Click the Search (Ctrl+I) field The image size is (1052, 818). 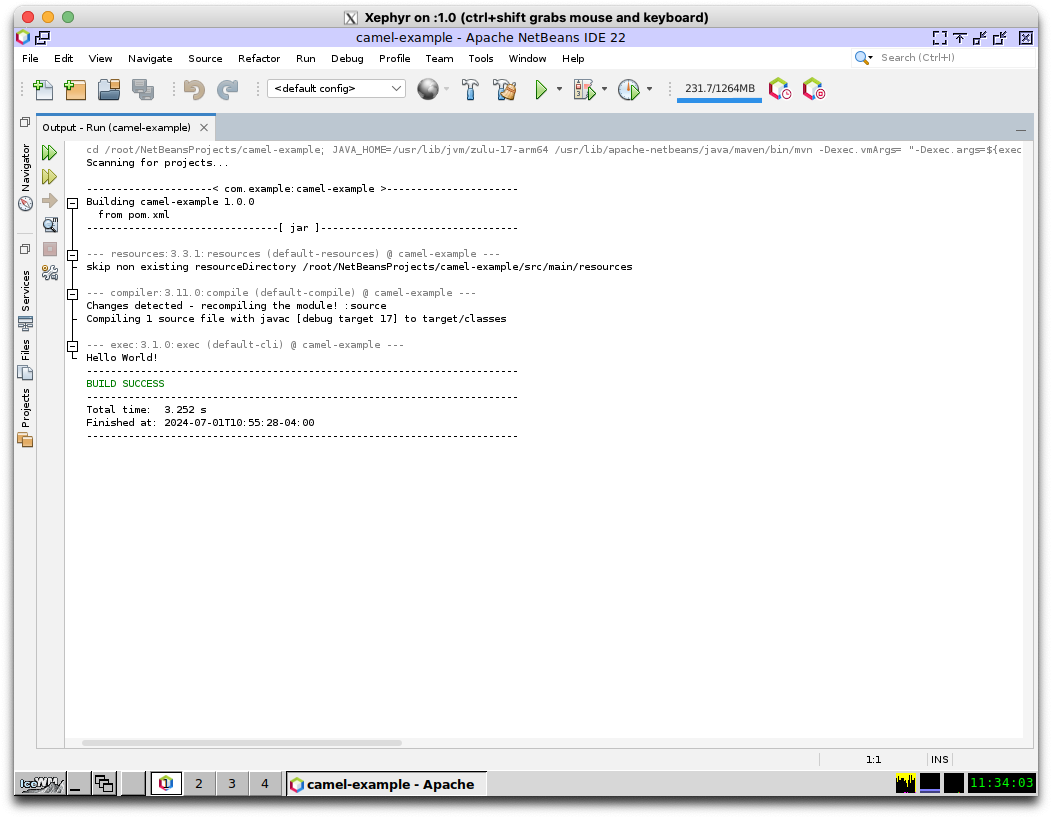pos(955,58)
